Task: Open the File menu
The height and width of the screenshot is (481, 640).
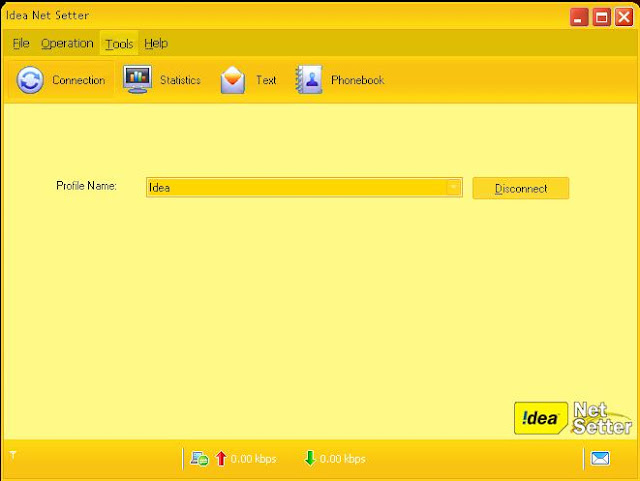Action: (x=21, y=43)
